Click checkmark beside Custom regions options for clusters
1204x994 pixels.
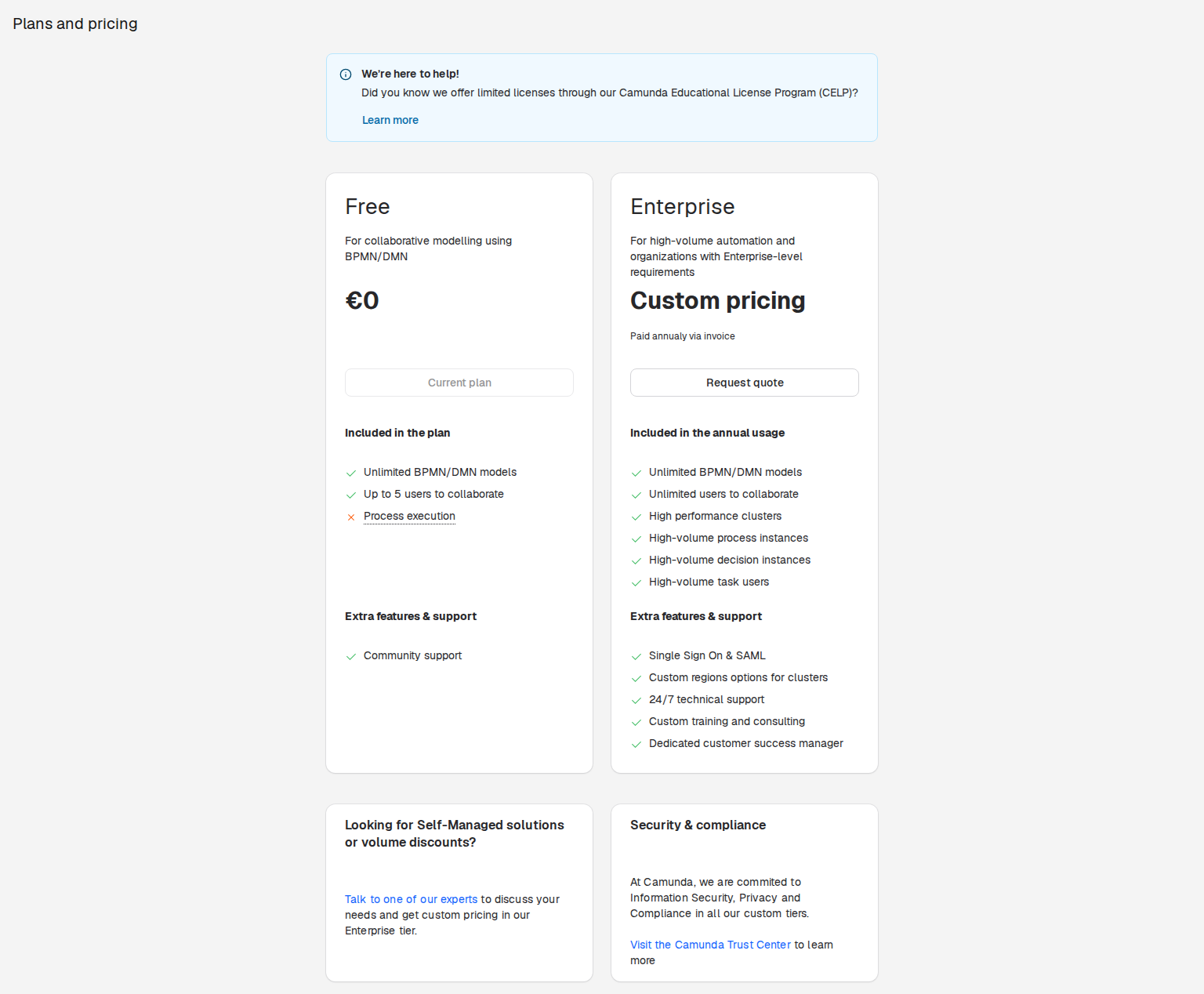(636, 679)
